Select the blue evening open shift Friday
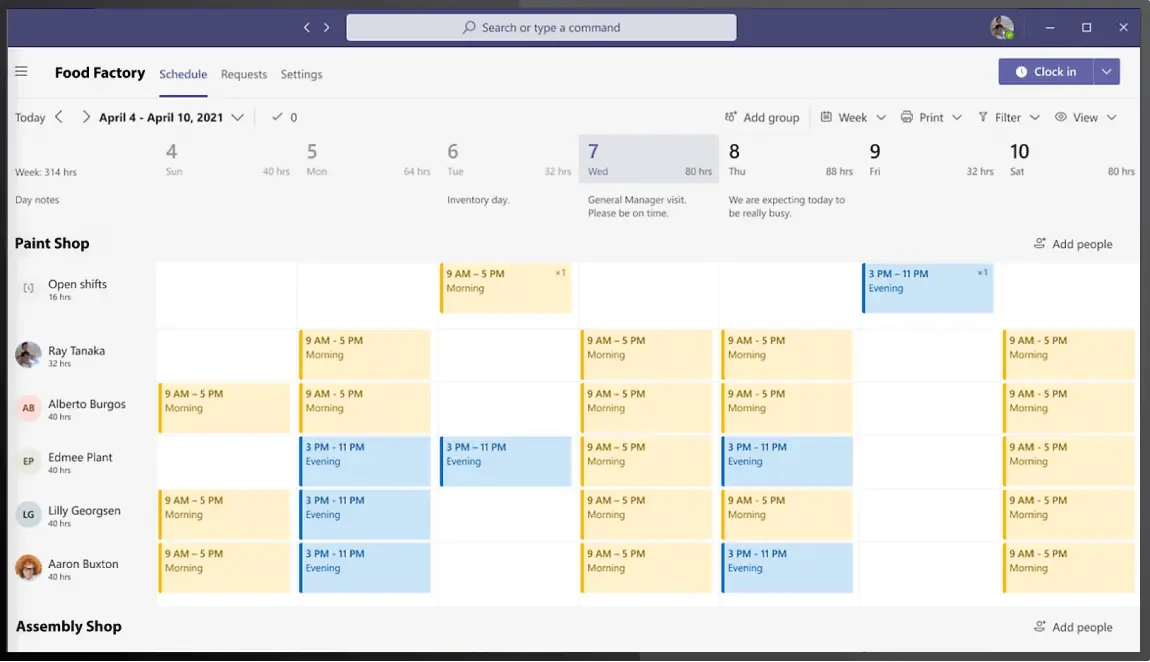The height and width of the screenshot is (662, 1150). (x=927, y=288)
